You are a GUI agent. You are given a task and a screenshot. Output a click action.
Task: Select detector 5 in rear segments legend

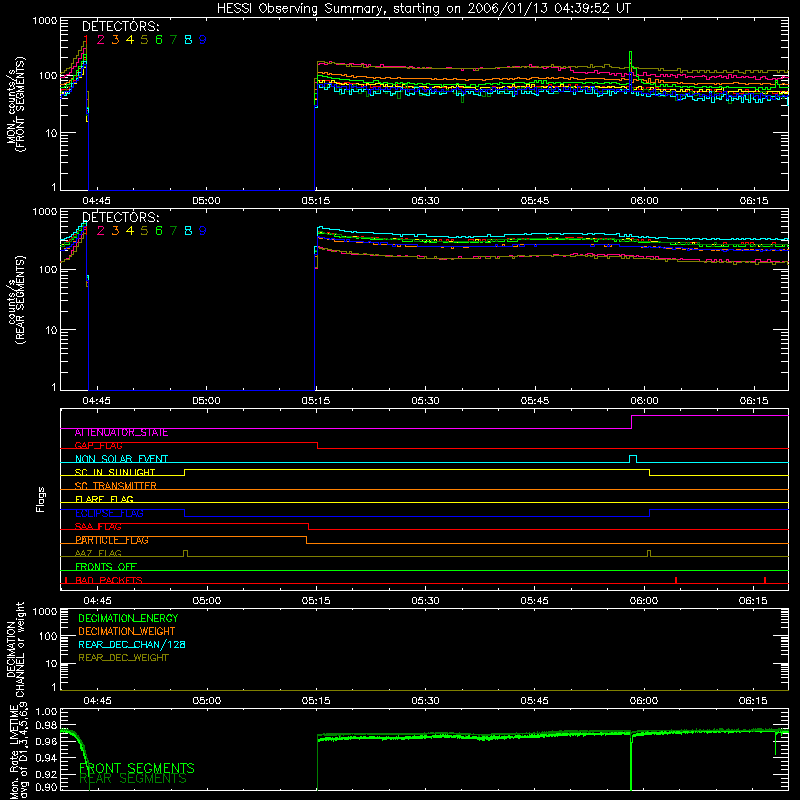[x=144, y=231]
